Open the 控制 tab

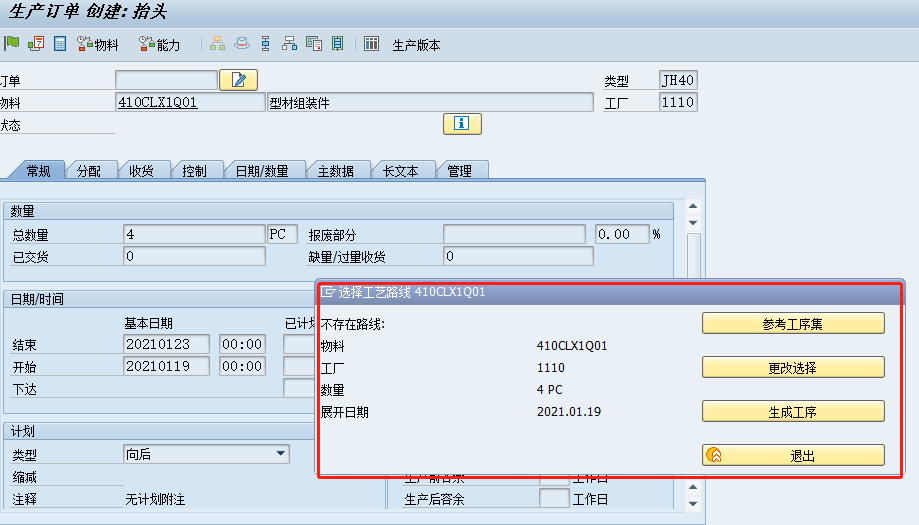point(194,171)
